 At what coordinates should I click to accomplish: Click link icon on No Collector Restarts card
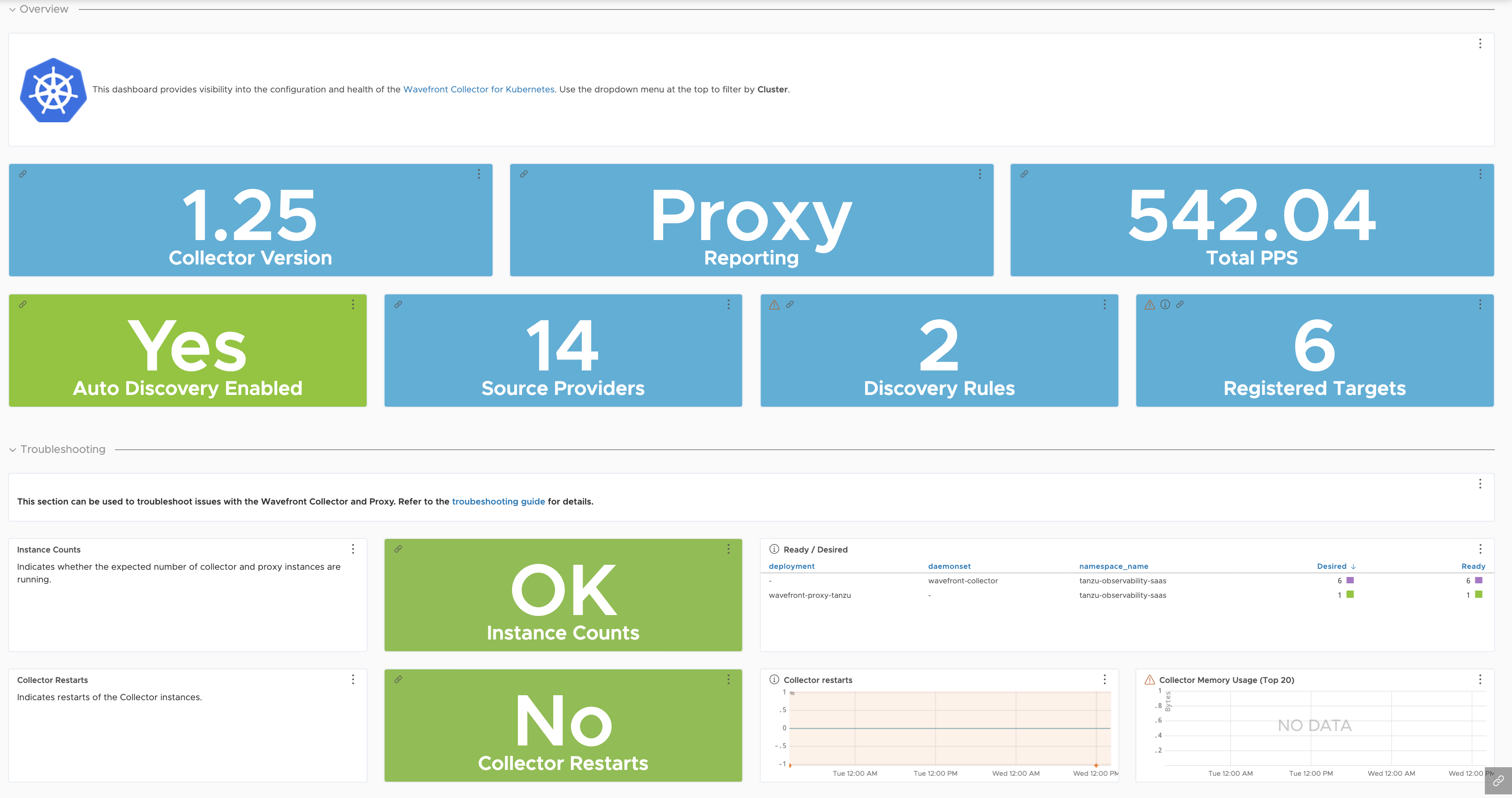(398, 679)
